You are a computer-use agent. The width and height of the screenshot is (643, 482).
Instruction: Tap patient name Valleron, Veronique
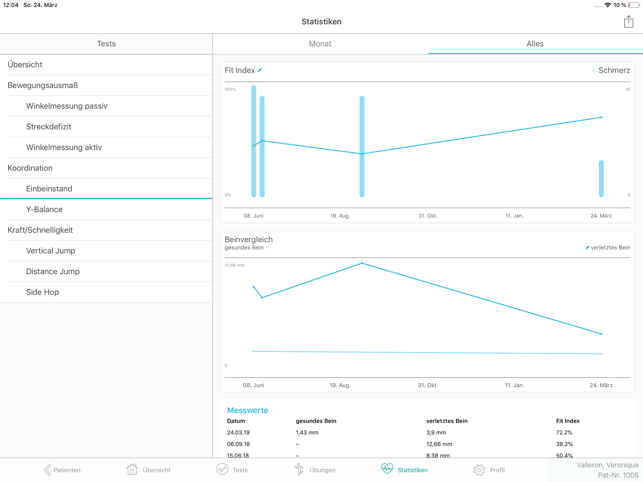(607, 465)
